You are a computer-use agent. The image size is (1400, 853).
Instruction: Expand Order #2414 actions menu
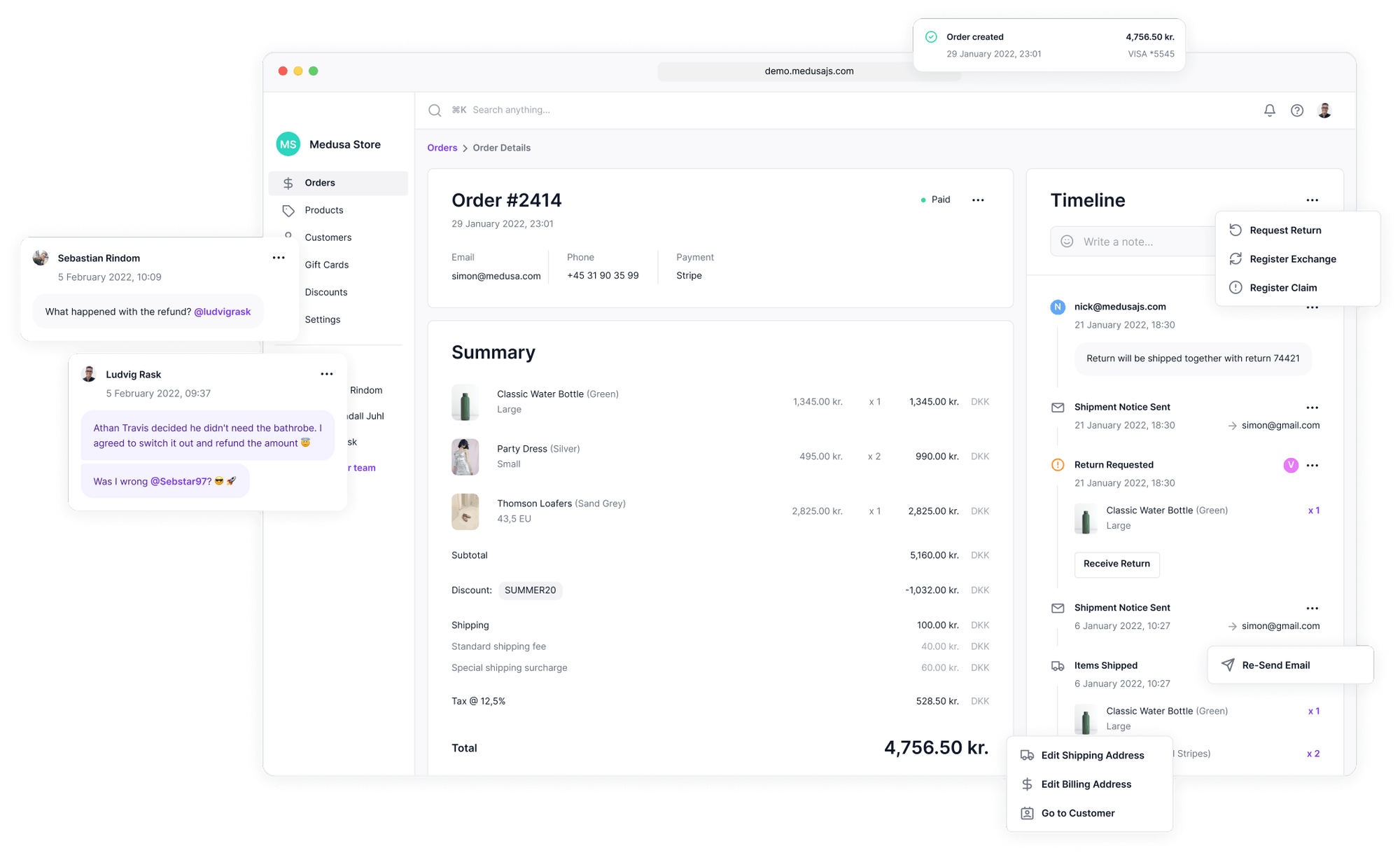(x=978, y=199)
